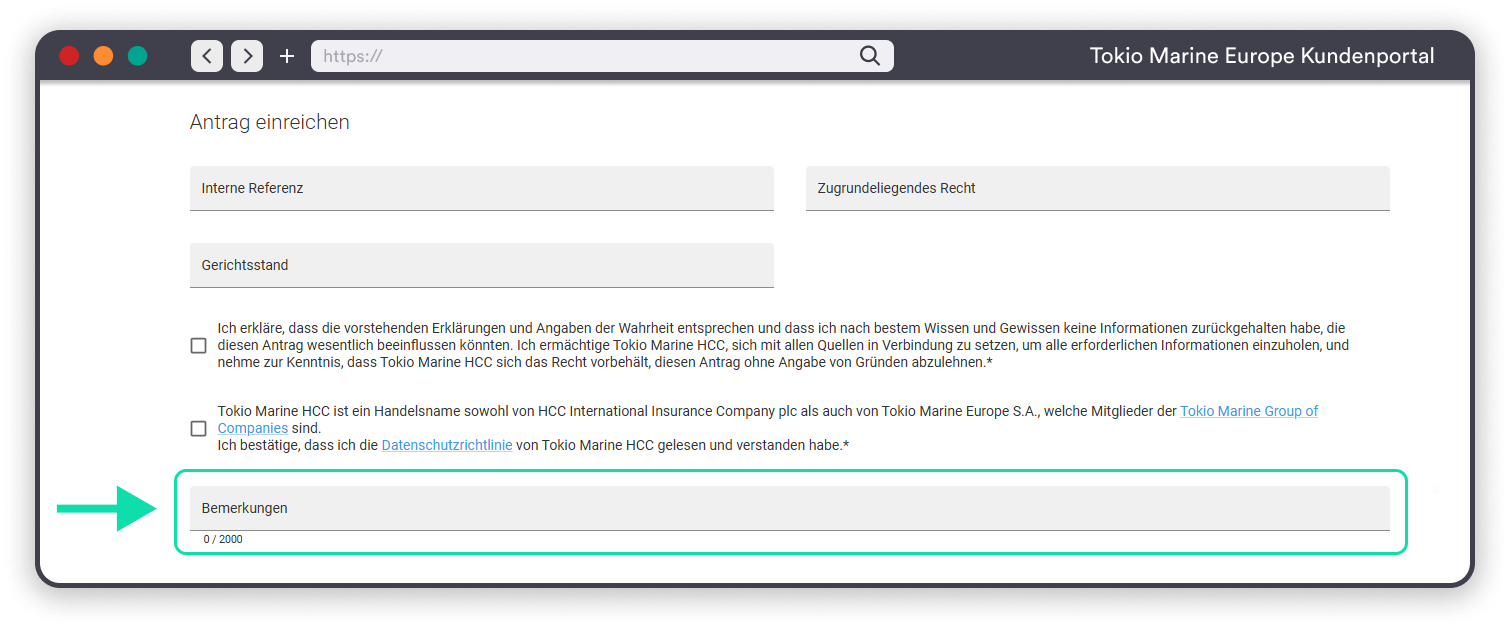
Task: Click into the Bemerkungen text field
Action: (789, 508)
